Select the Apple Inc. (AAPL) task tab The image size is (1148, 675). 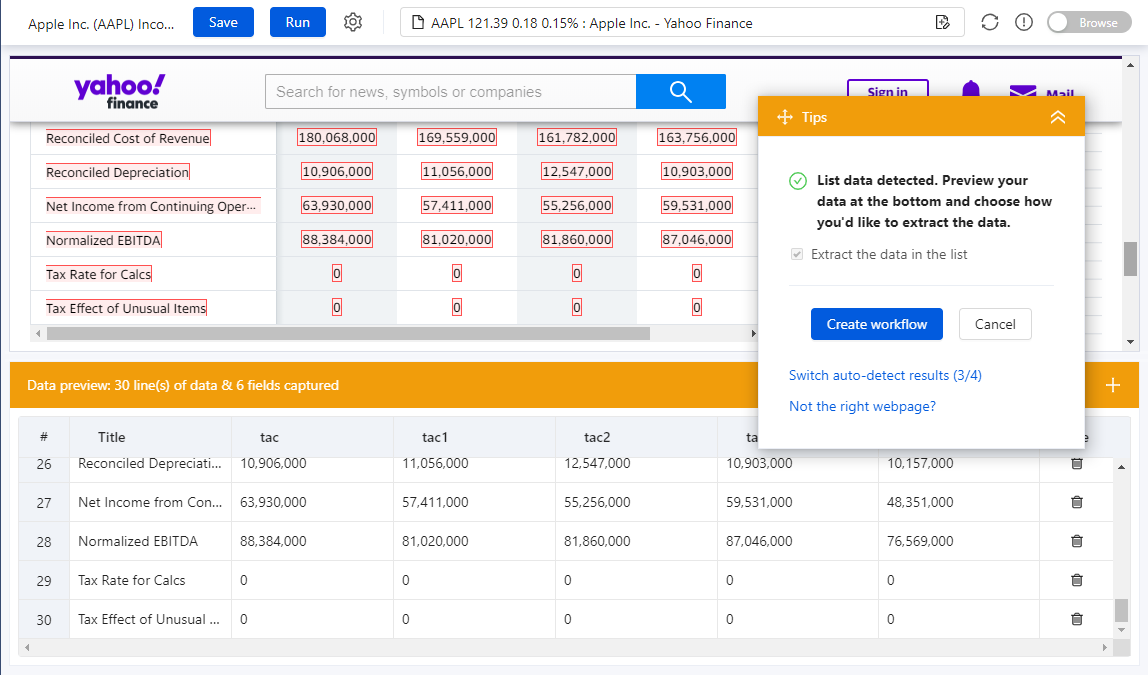click(x=101, y=23)
